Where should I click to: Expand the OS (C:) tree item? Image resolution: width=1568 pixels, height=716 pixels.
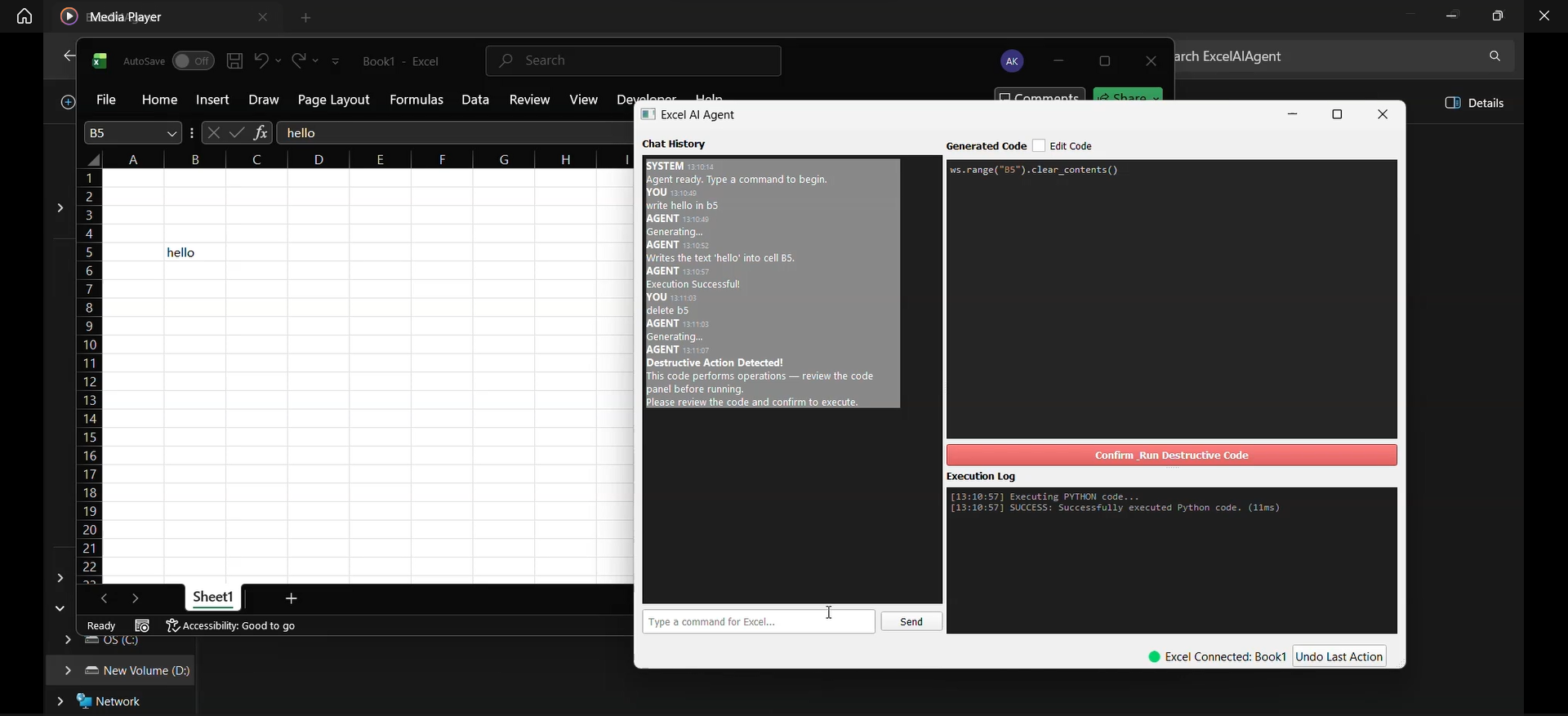pyautogui.click(x=68, y=640)
